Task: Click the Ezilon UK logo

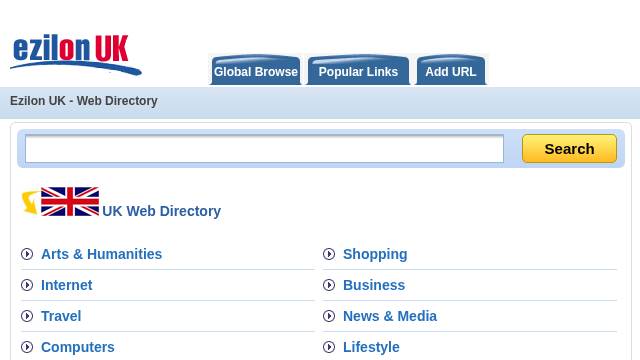Action: (76, 55)
